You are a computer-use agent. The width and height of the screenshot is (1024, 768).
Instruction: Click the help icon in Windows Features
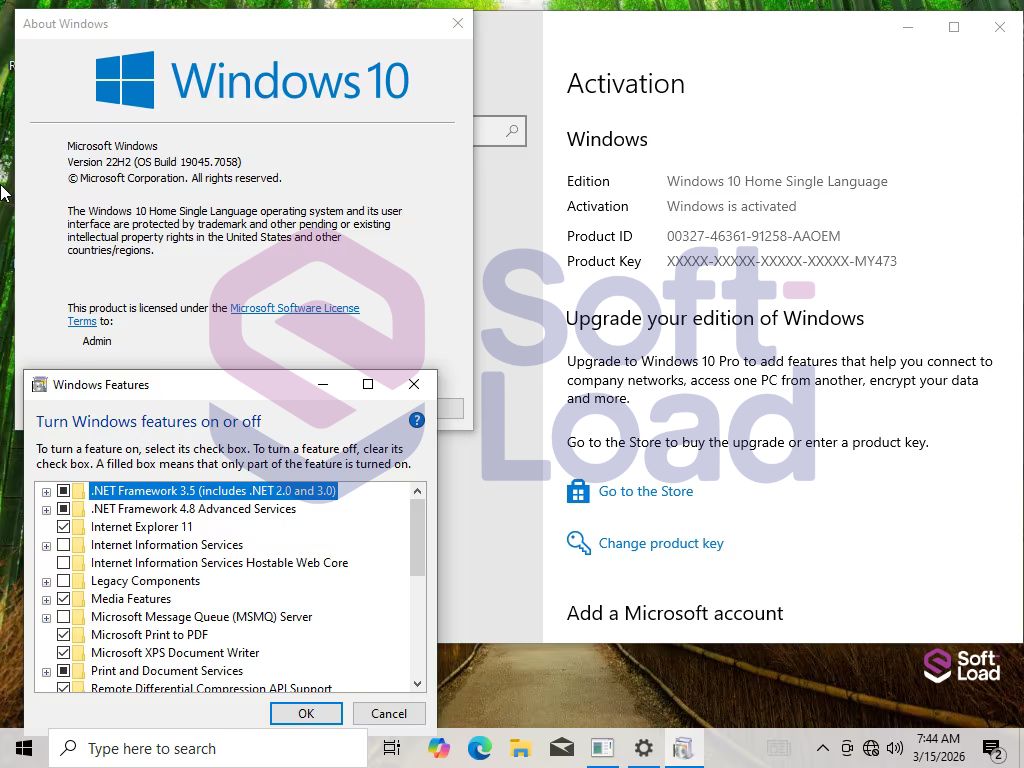click(417, 421)
